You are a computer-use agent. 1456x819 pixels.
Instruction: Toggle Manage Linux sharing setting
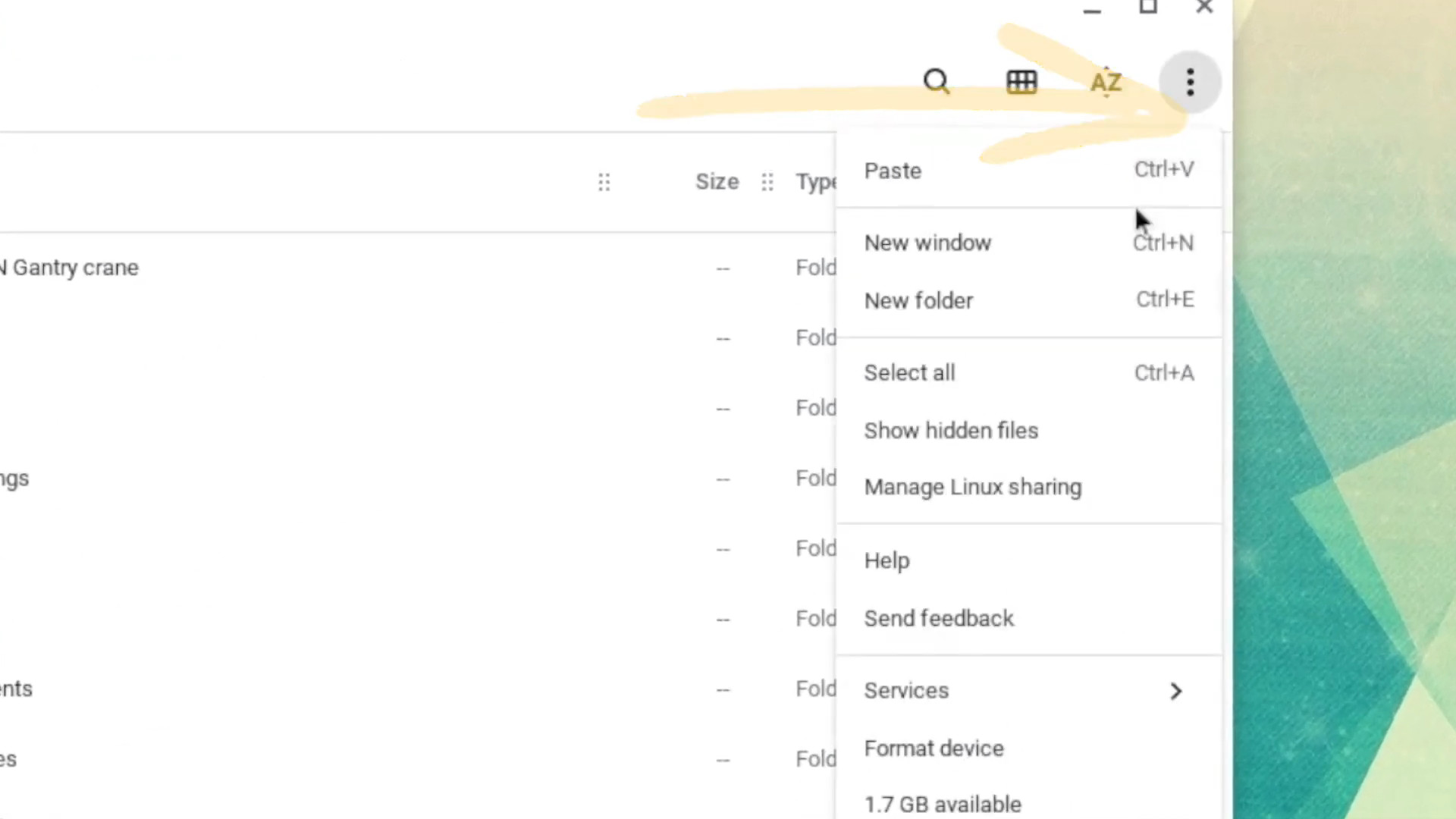972,487
